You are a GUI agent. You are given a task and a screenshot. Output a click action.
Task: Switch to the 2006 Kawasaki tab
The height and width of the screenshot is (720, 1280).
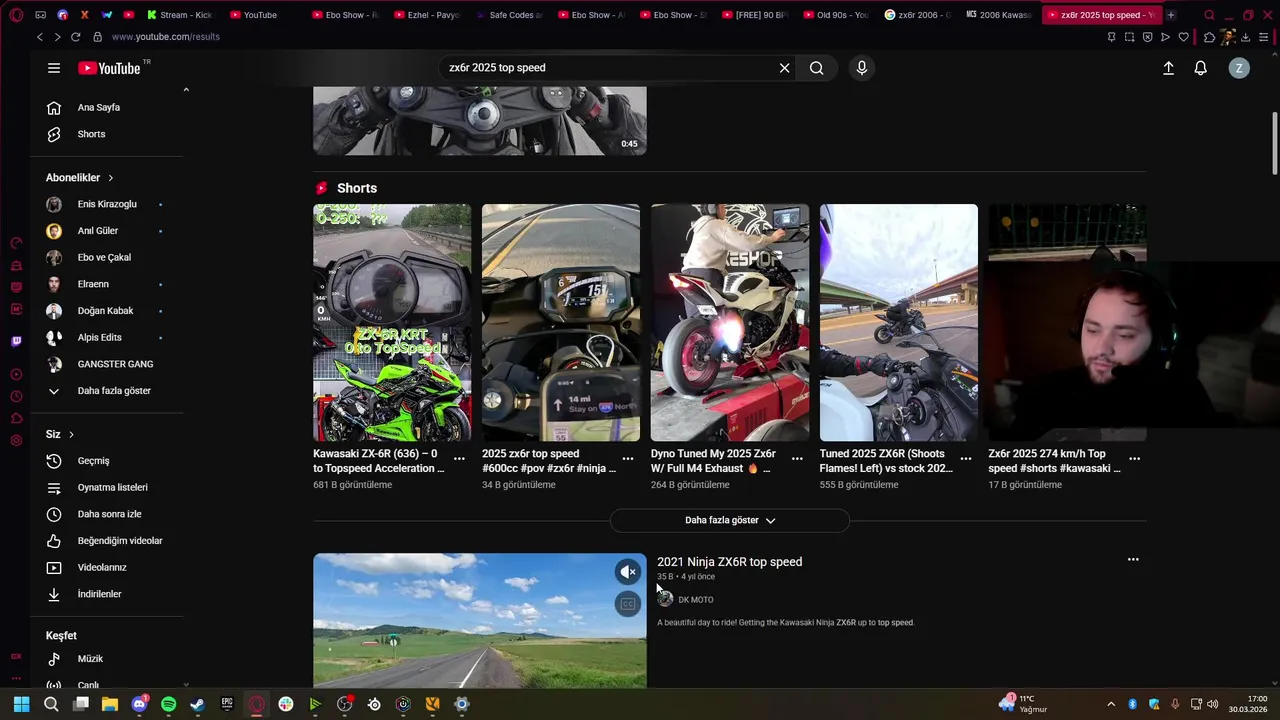[x=1000, y=15]
